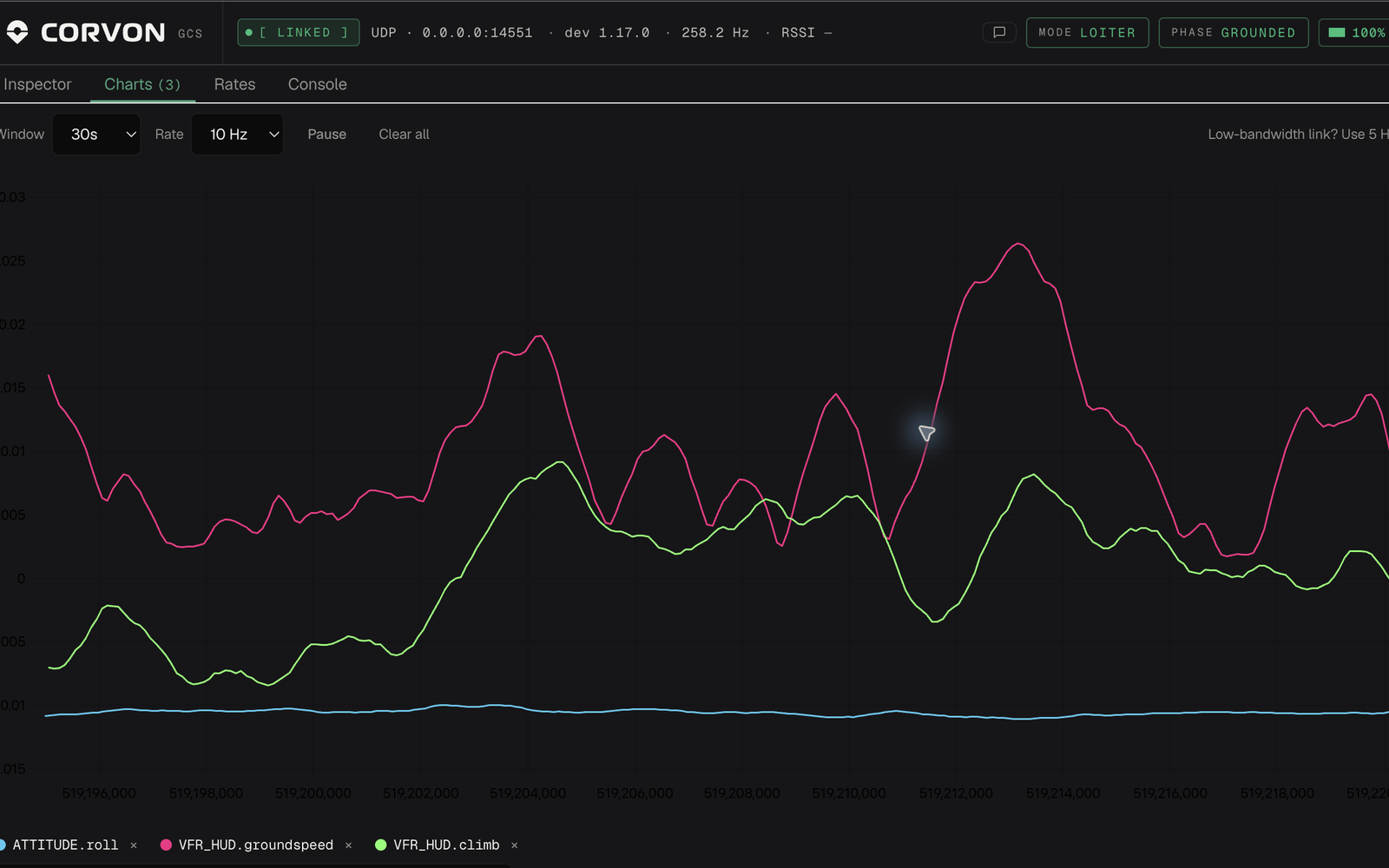The width and height of the screenshot is (1389, 868).
Task: Click the dev 1.17.0 version text
Action: 607,32
